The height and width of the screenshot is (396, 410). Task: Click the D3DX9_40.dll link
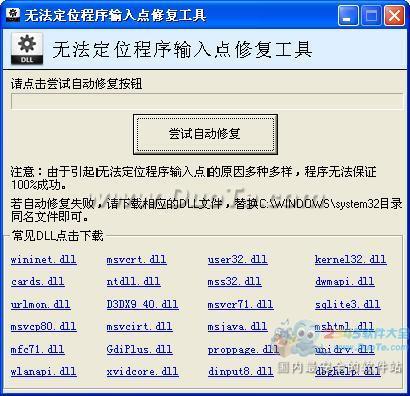click(x=143, y=304)
